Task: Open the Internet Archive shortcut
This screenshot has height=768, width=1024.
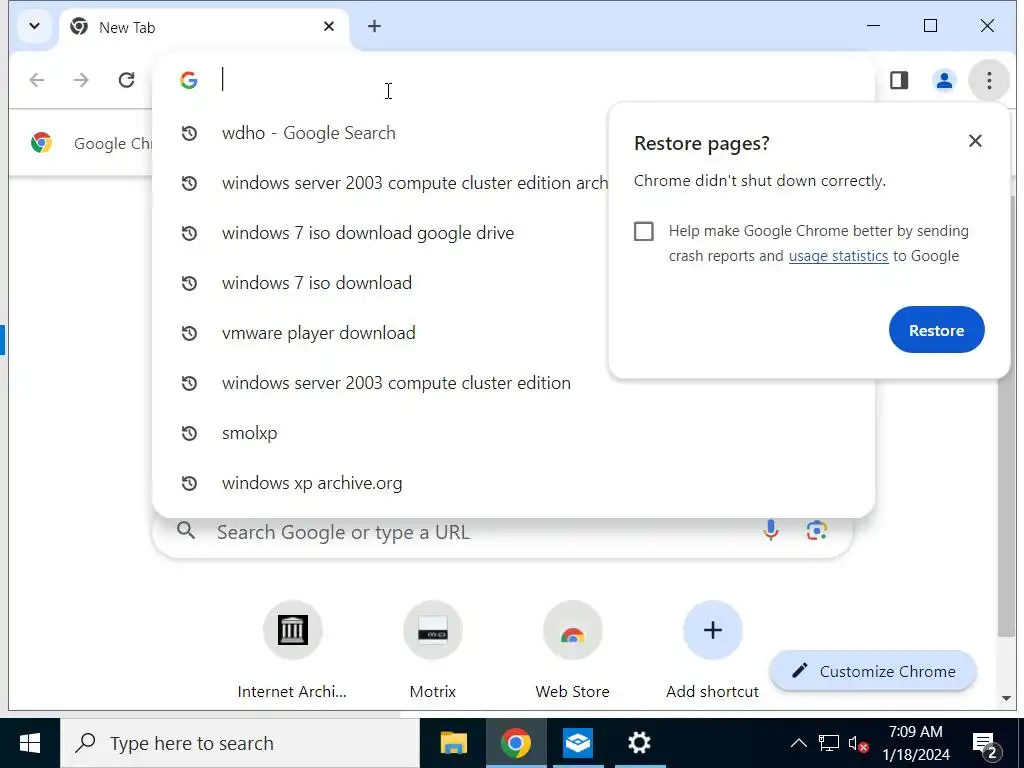Action: (x=292, y=648)
